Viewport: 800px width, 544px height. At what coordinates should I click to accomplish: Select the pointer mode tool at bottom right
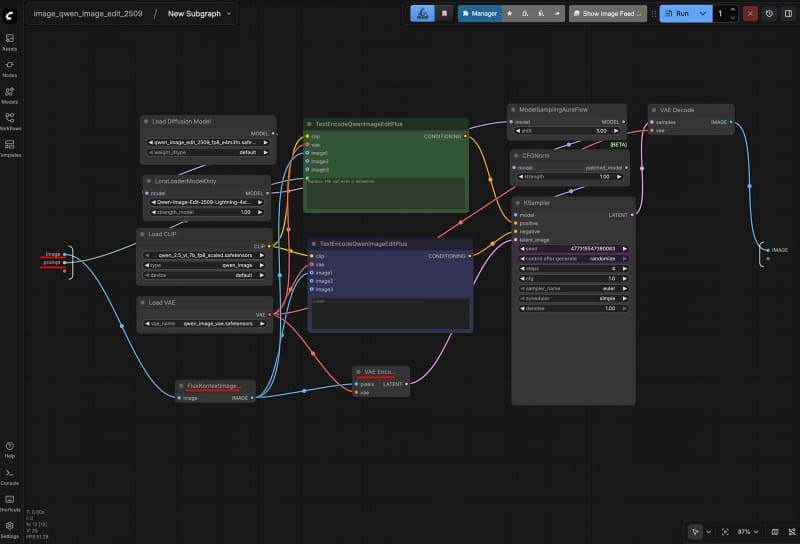[x=695, y=532]
